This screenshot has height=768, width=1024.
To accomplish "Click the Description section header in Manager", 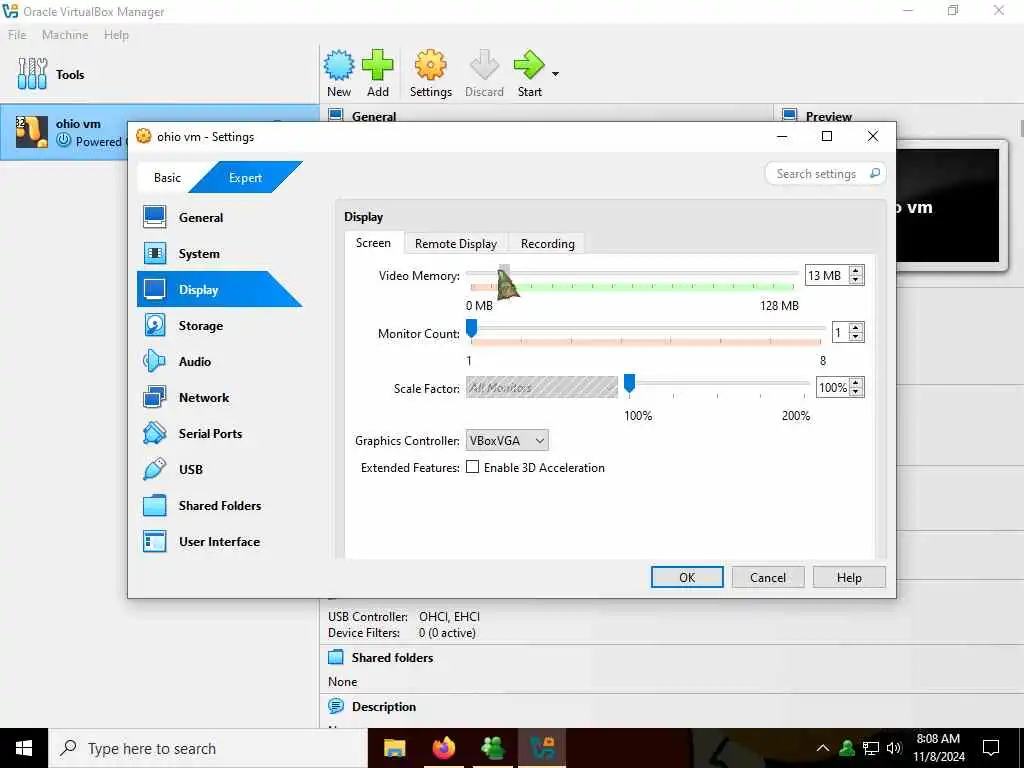I will pos(383,707).
